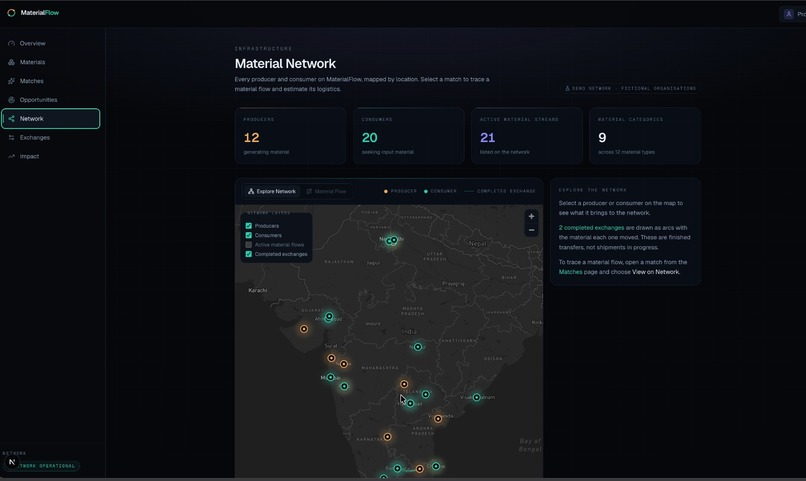The image size is (806, 481).
Task: Go to the Matches page in the sidebar
Action: 50,81
